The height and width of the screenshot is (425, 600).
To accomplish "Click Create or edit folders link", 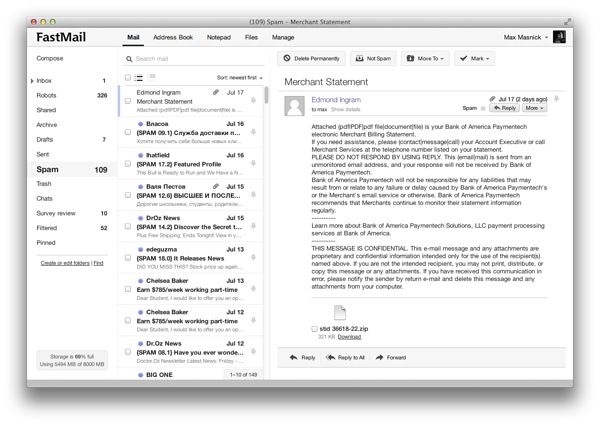I will click(x=65, y=262).
